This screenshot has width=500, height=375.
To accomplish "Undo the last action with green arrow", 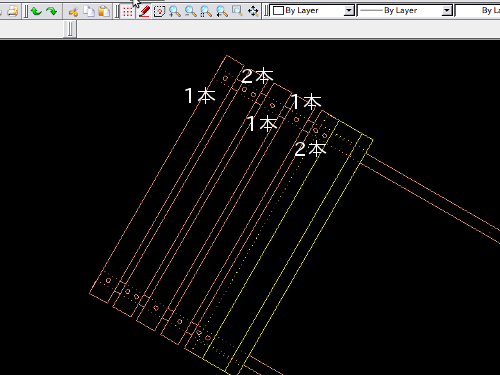I will (36, 11).
